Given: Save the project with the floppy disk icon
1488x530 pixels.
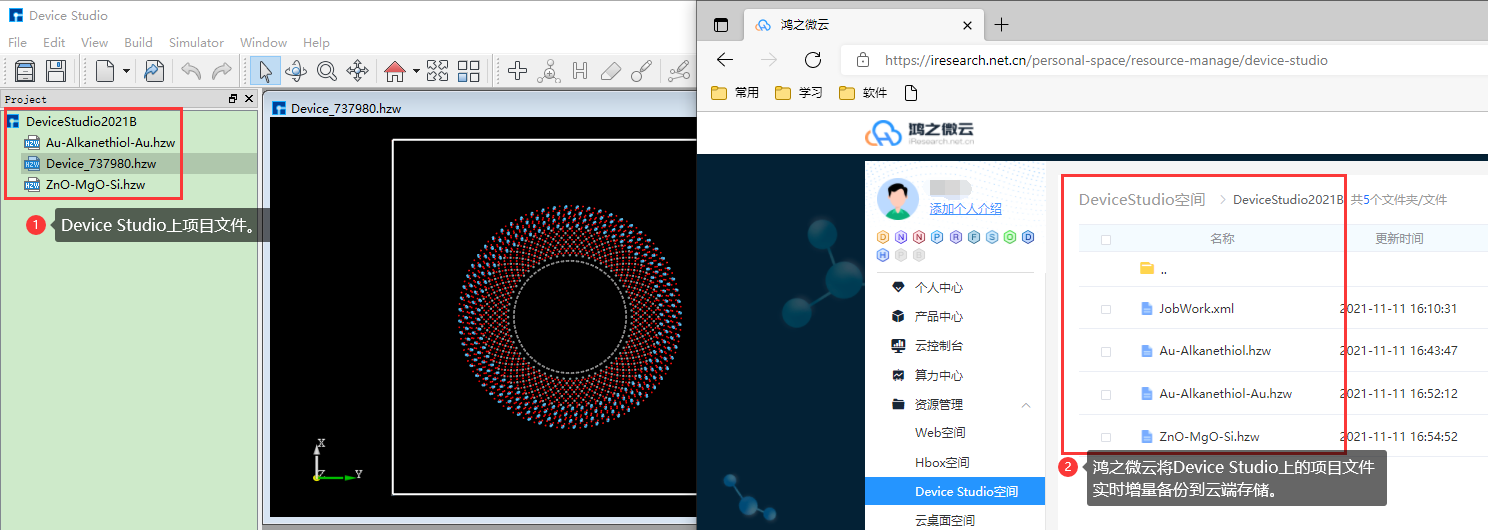Looking at the screenshot, I should click(x=56, y=70).
